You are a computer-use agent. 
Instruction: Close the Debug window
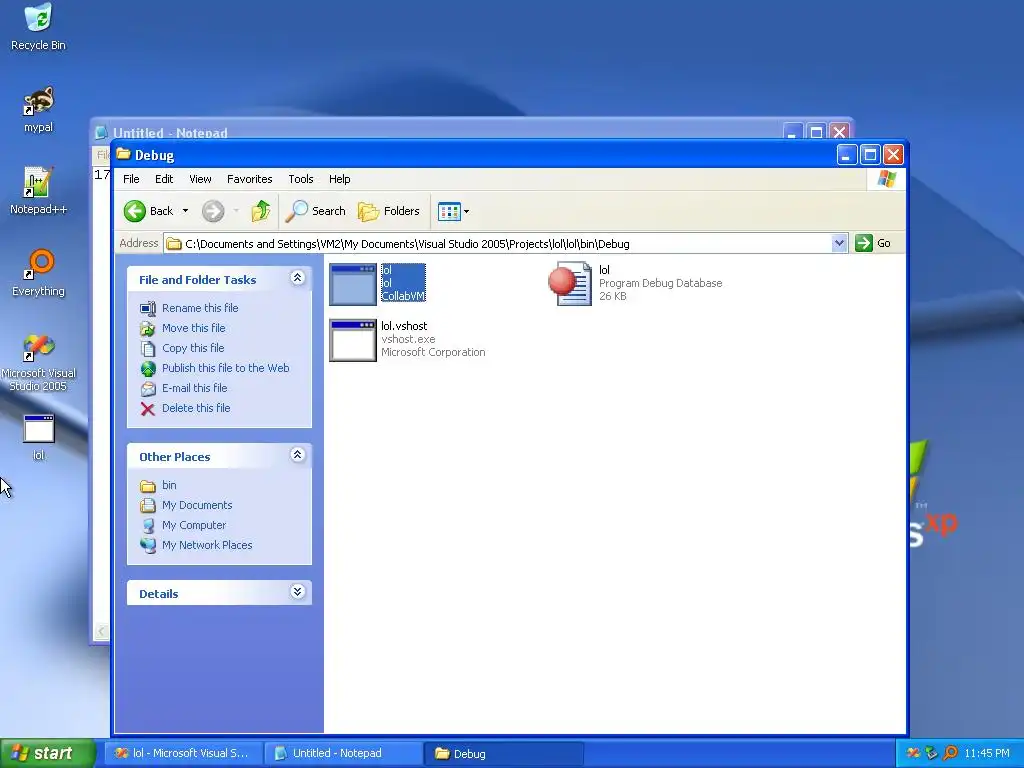coord(893,155)
